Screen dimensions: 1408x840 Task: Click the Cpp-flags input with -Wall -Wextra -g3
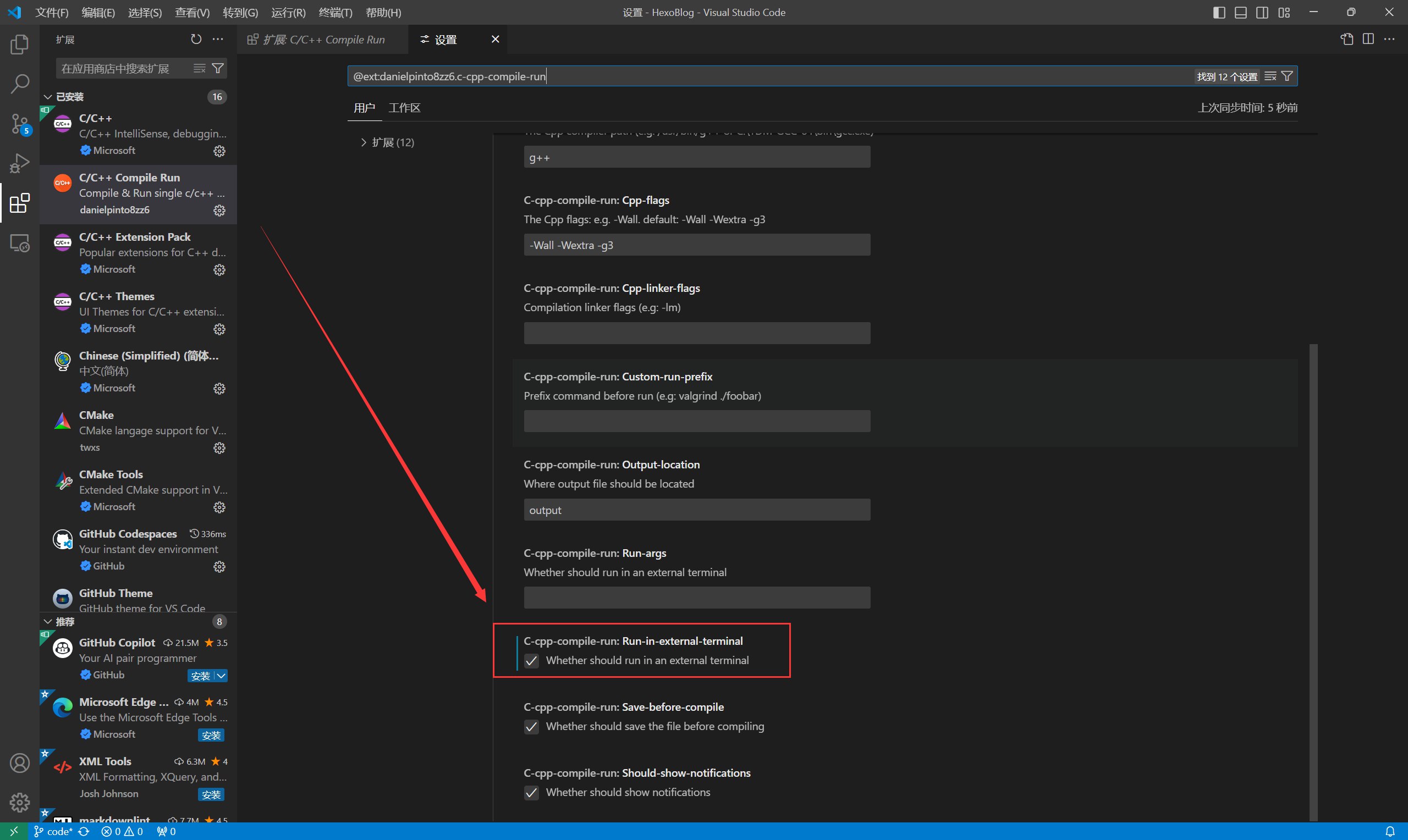tap(697, 245)
